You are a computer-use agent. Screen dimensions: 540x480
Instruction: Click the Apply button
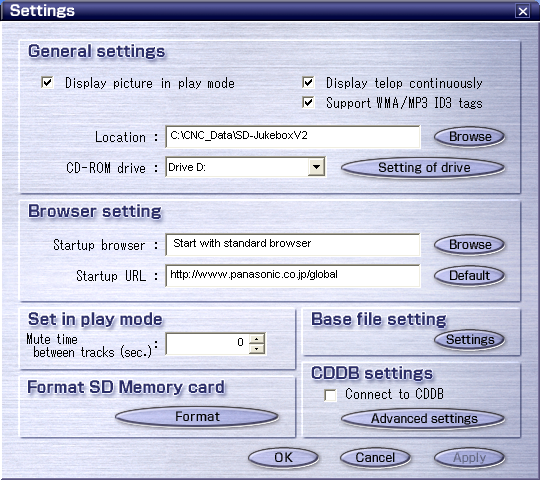469,458
